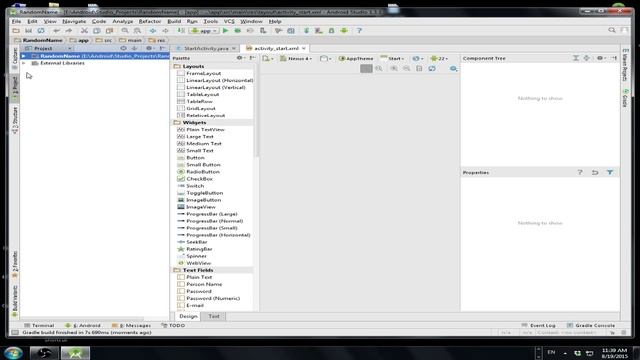Open the app run configuration dropdown
Image resolution: width=640 pixels, height=360 pixels.
[204, 31]
